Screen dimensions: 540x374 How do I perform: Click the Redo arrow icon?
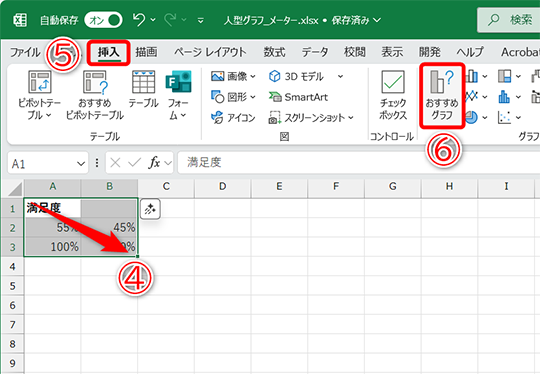tap(170, 20)
